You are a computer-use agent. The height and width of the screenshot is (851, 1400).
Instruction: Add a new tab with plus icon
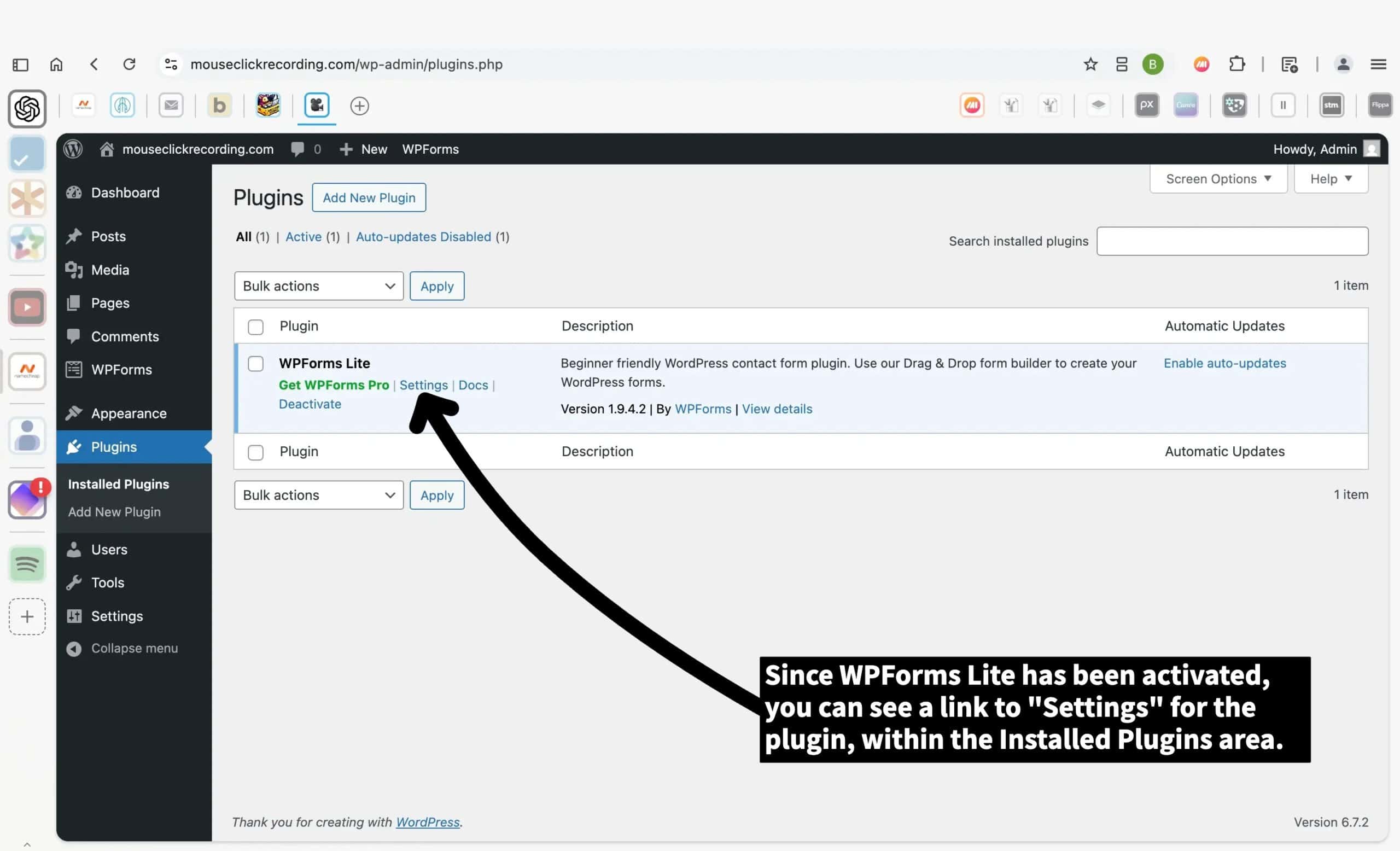[x=359, y=106]
